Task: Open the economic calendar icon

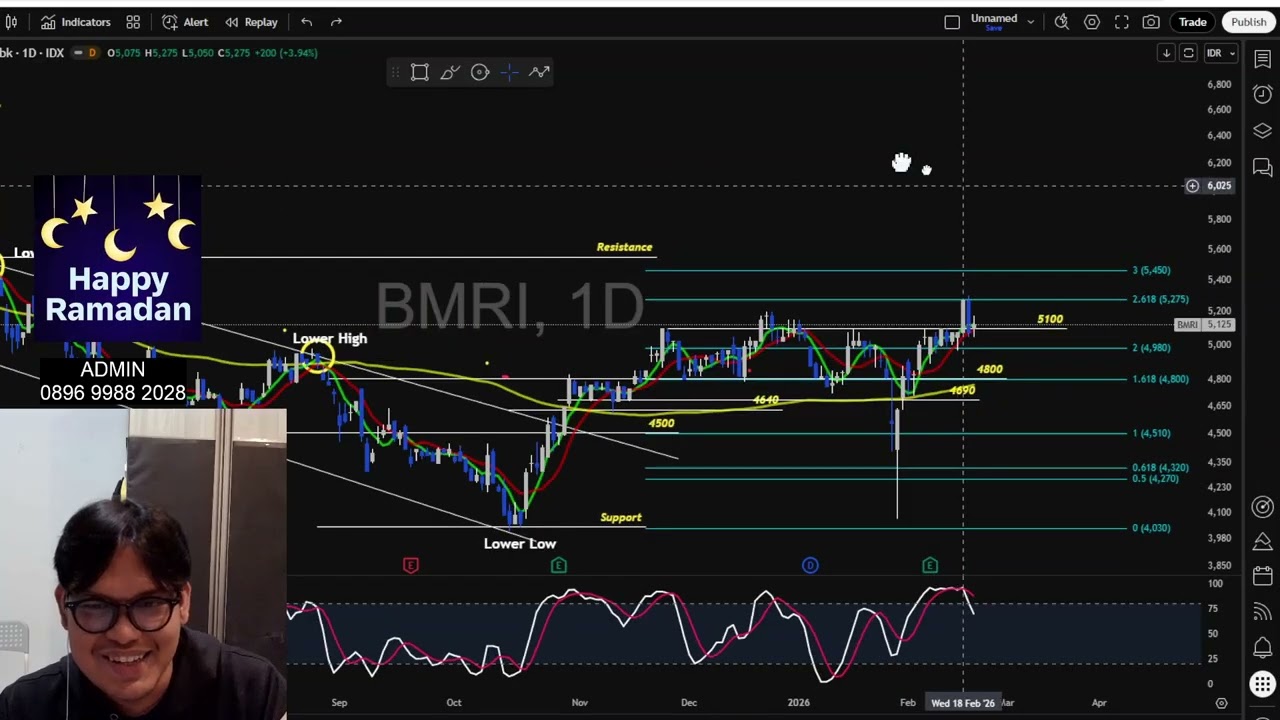Action: tap(1262, 577)
